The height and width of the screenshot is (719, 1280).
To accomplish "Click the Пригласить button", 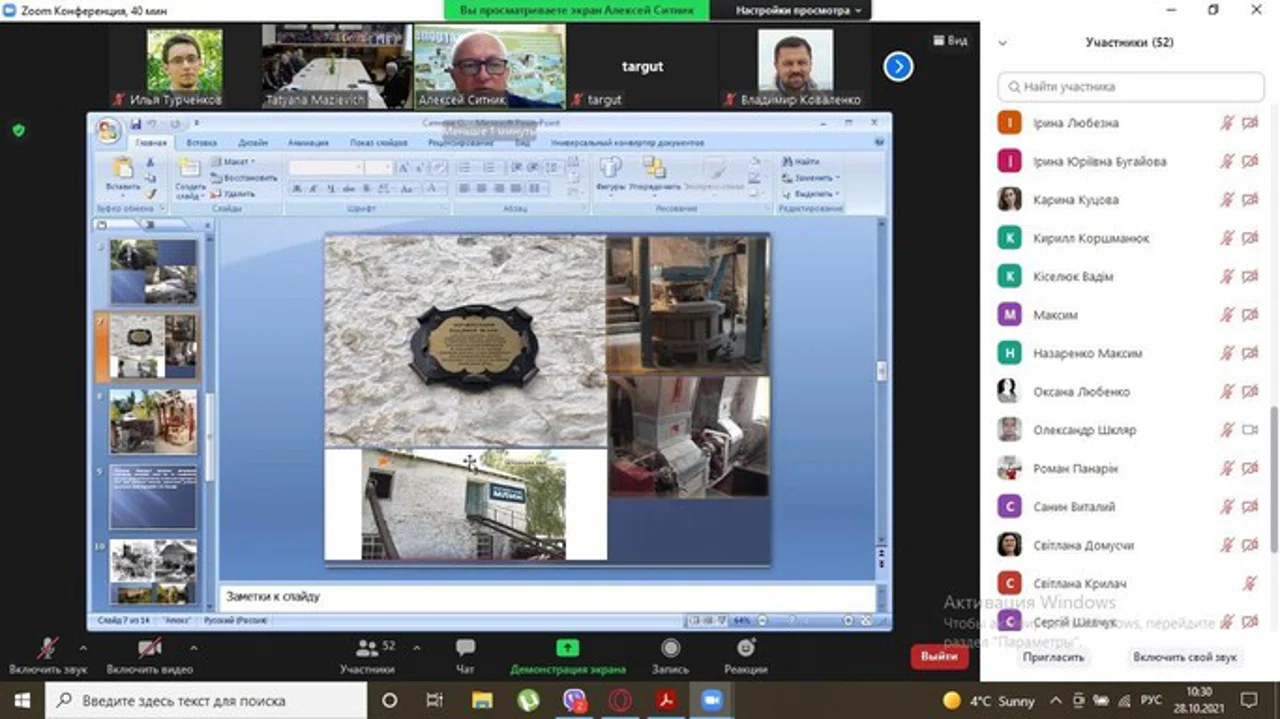I will pos(1054,657).
